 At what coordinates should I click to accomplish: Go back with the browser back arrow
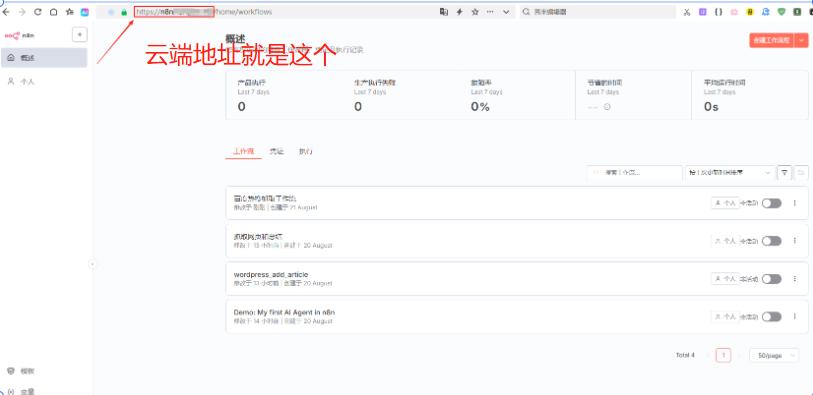(x=6, y=12)
